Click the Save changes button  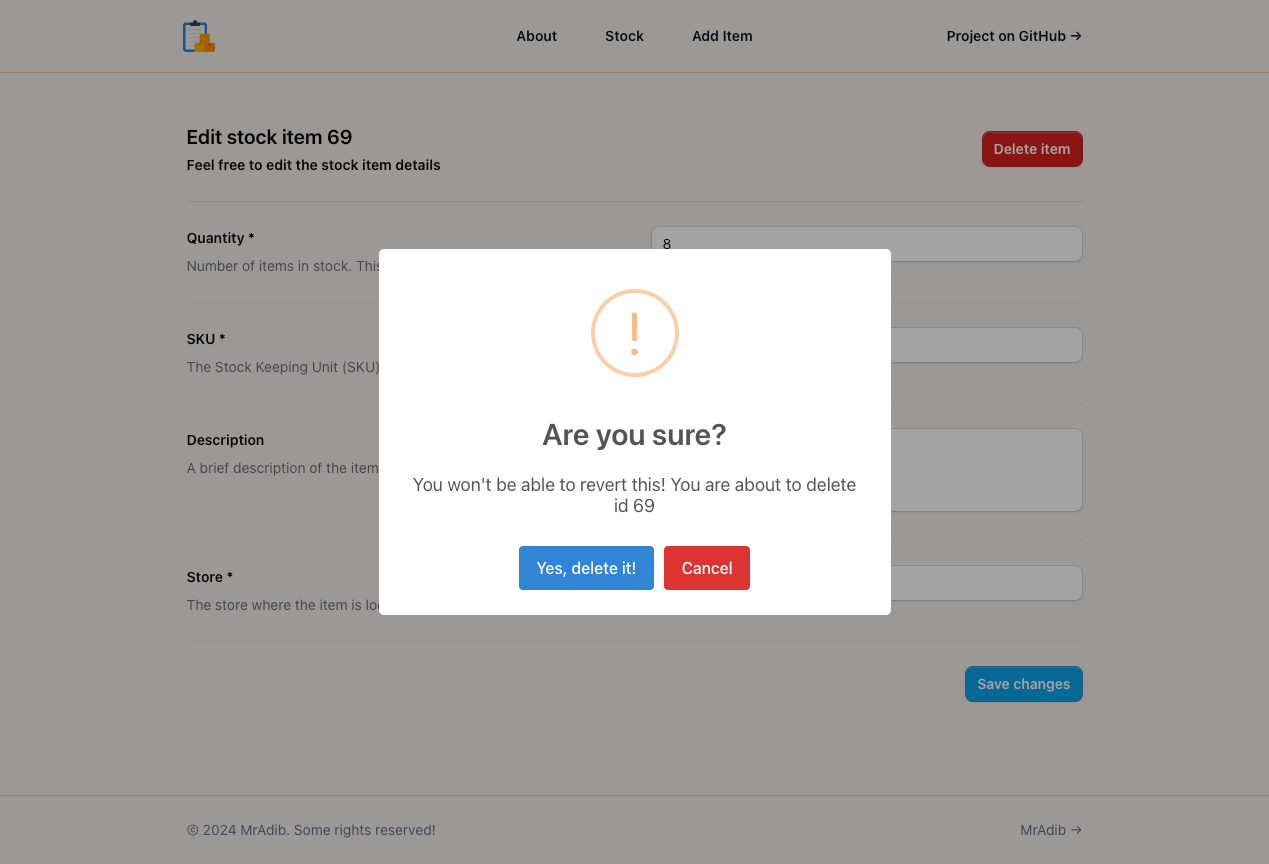click(1023, 683)
